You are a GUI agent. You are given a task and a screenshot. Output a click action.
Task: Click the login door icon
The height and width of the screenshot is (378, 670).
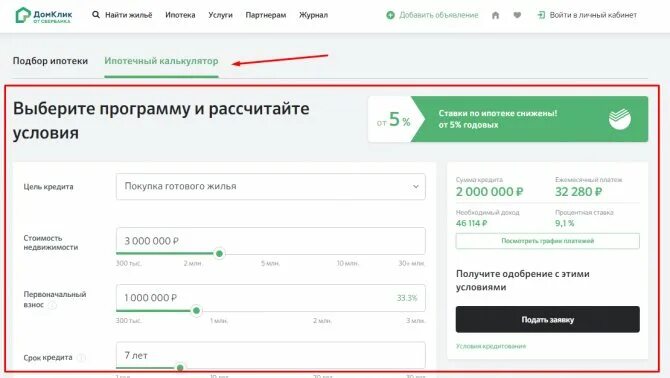click(541, 15)
